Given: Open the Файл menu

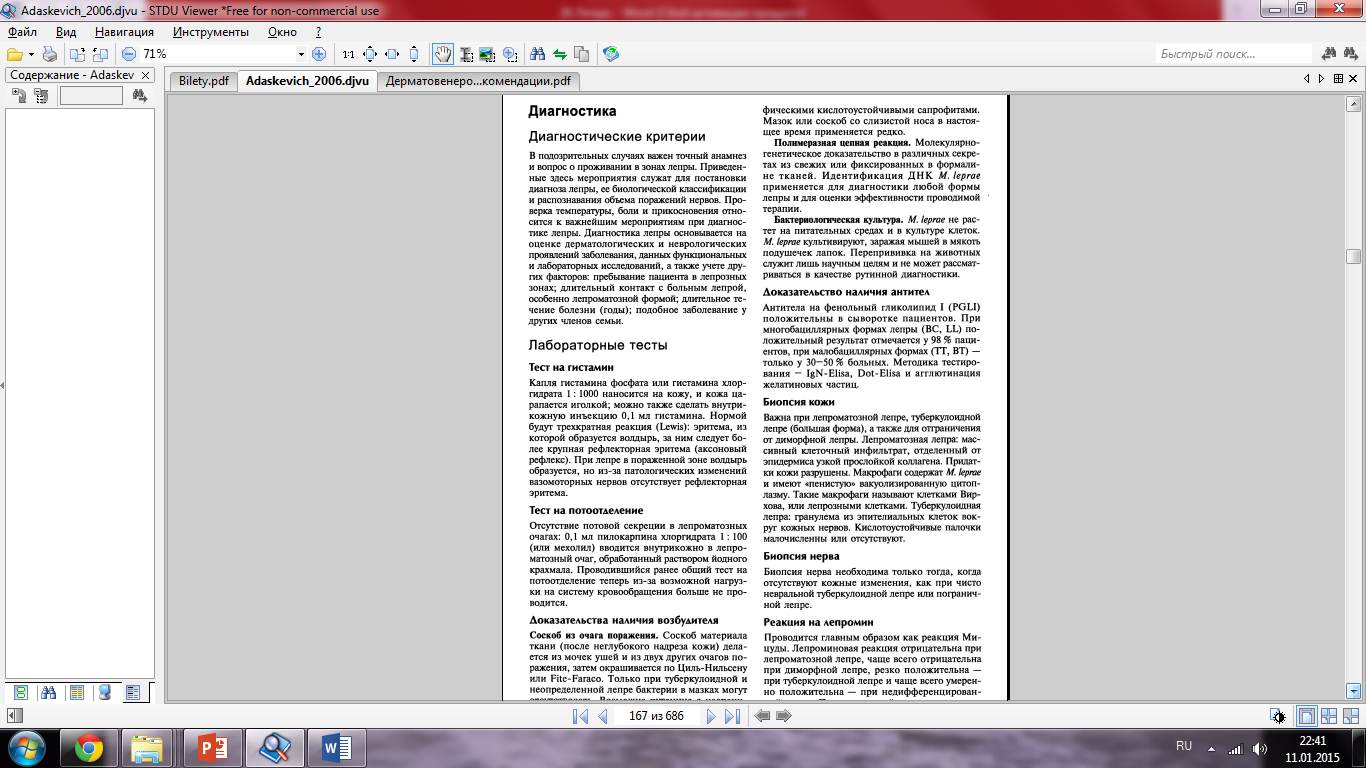Looking at the screenshot, I should (x=22, y=32).
